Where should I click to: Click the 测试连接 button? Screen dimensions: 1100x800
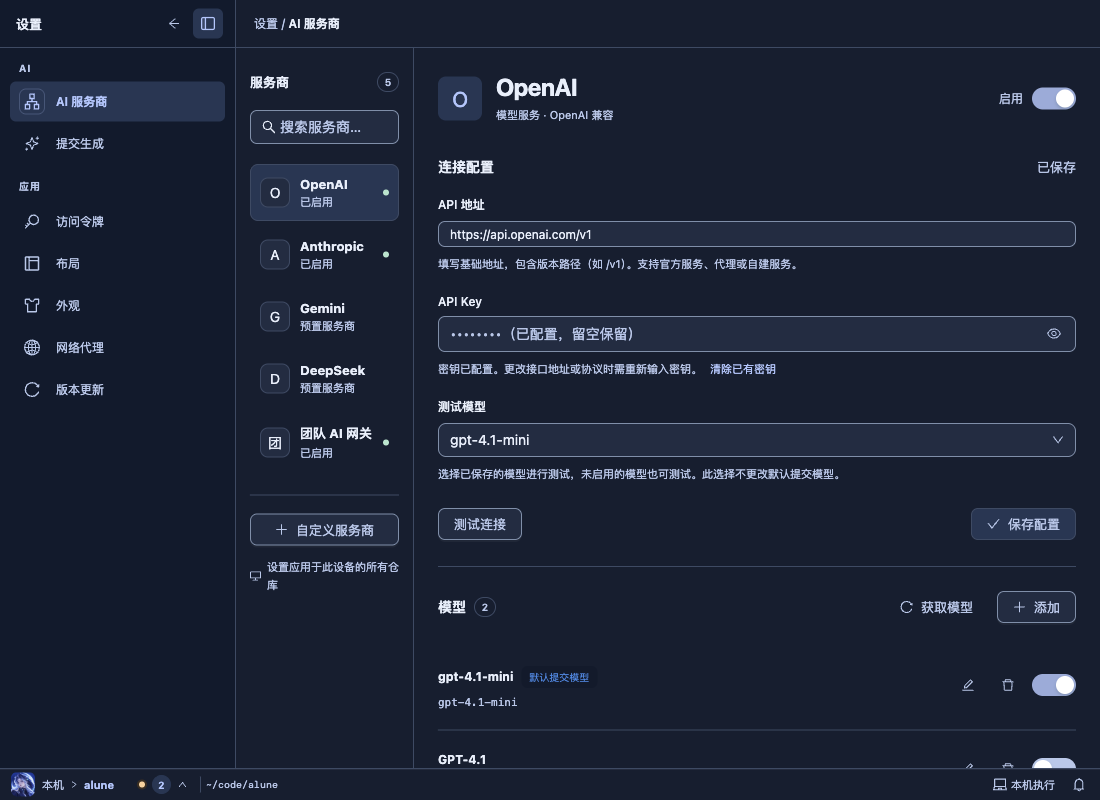480,524
